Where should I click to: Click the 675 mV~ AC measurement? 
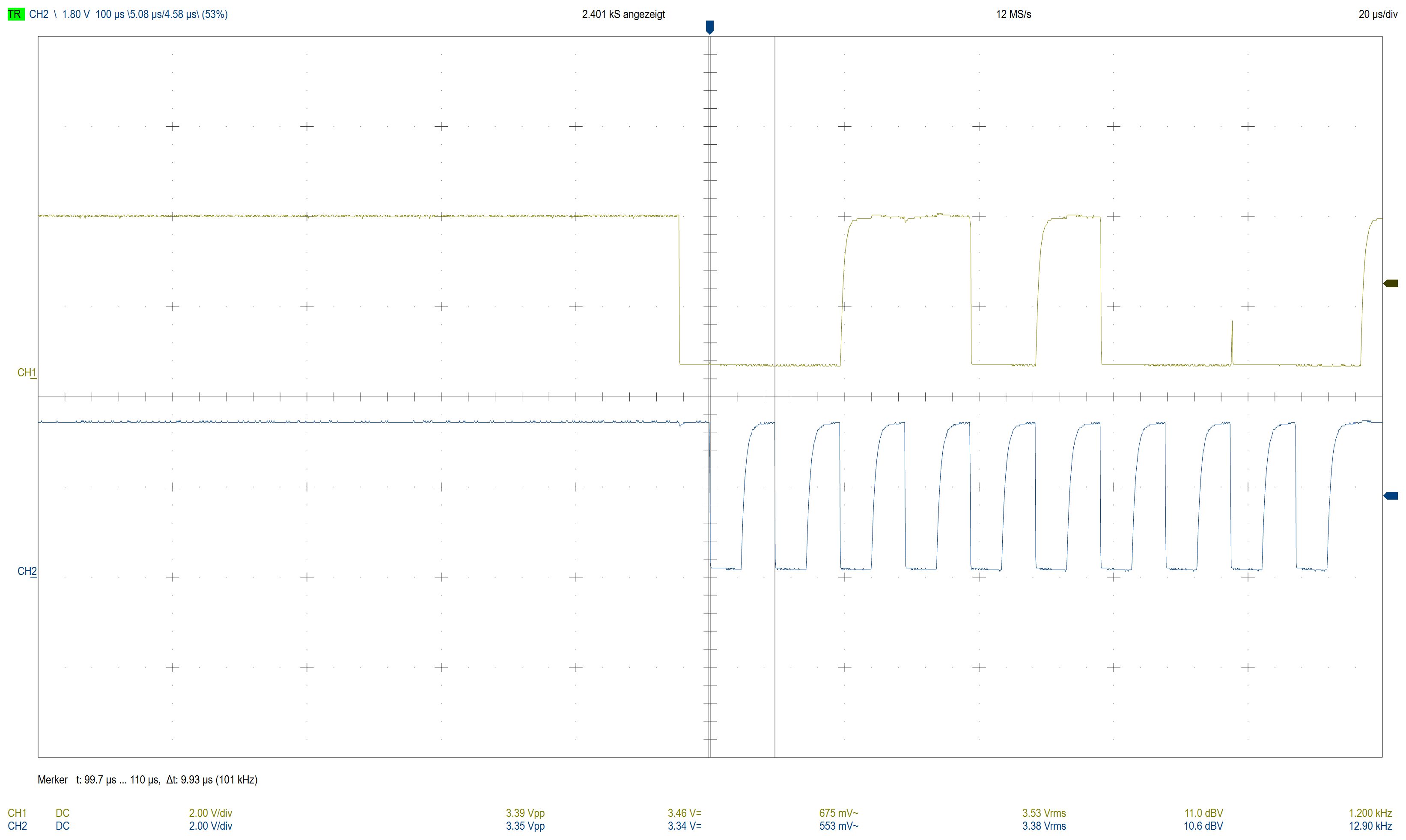[838, 813]
